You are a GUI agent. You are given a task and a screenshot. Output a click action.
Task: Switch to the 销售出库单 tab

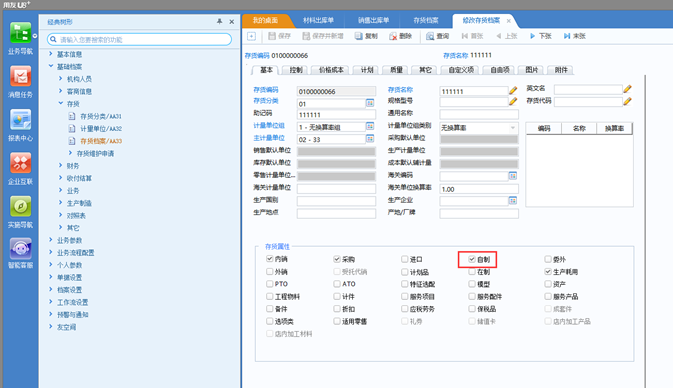coord(373,20)
